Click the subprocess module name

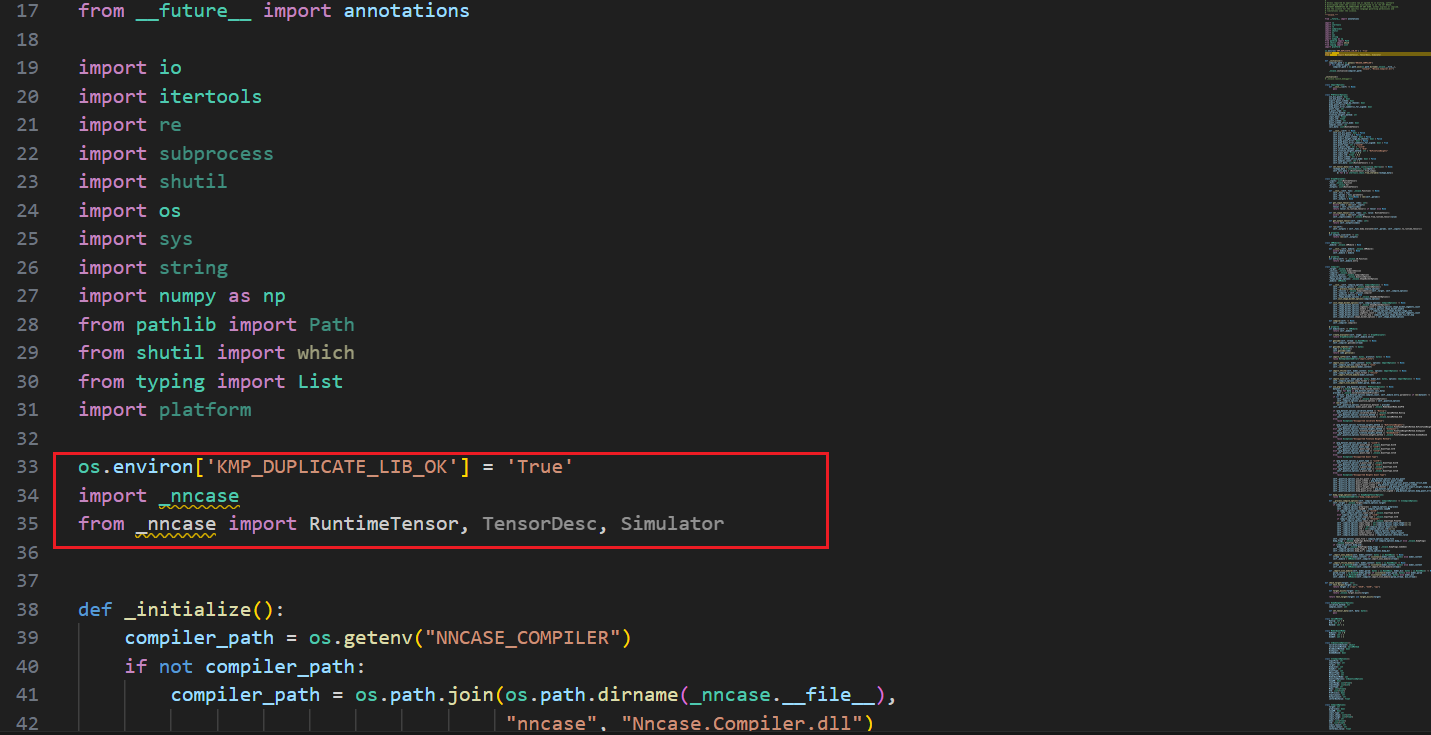tap(216, 154)
